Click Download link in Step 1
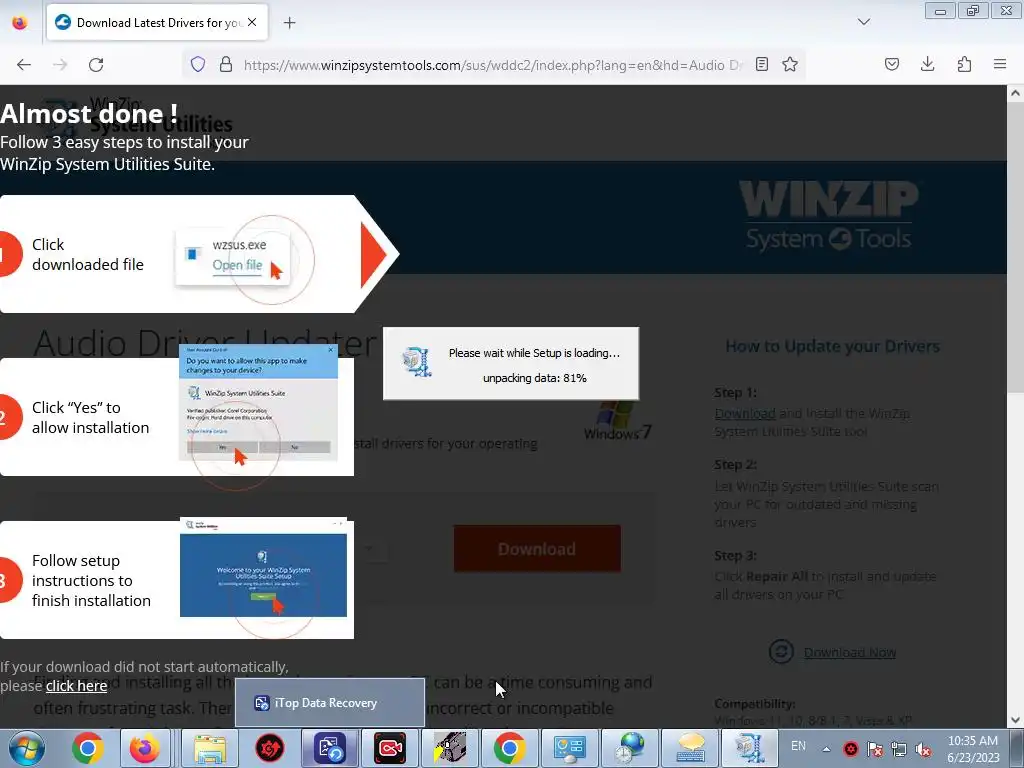1024x768 pixels. coord(745,413)
